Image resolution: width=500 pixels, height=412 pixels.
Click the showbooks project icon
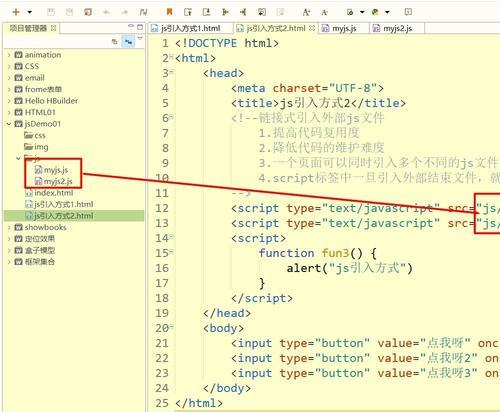[18, 227]
